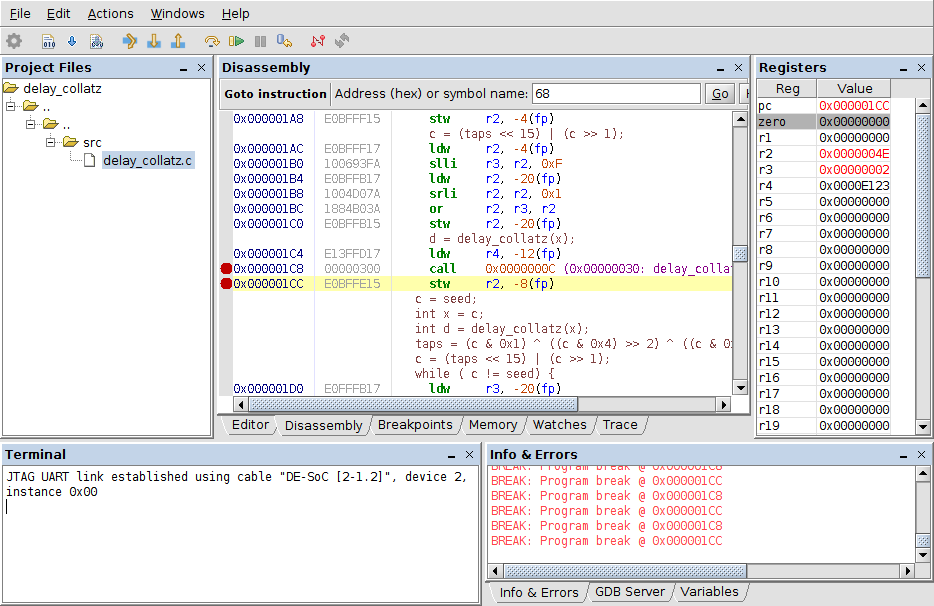Click the delay_collatz project folder icon
934x606 pixels.
click(11, 88)
